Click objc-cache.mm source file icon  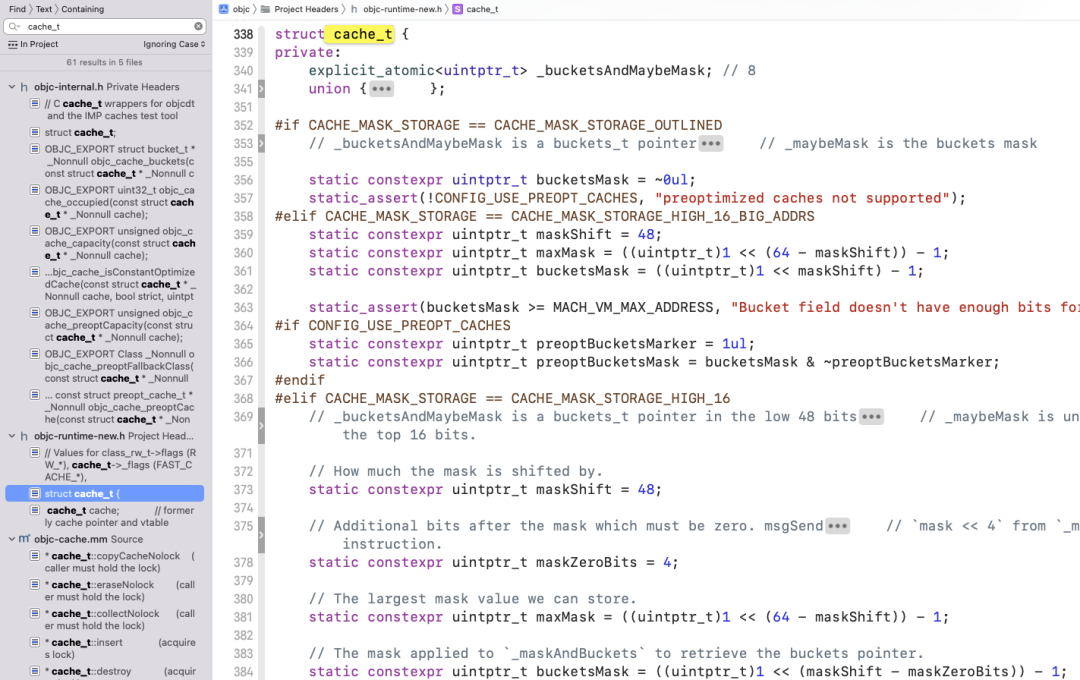click(x=24, y=539)
